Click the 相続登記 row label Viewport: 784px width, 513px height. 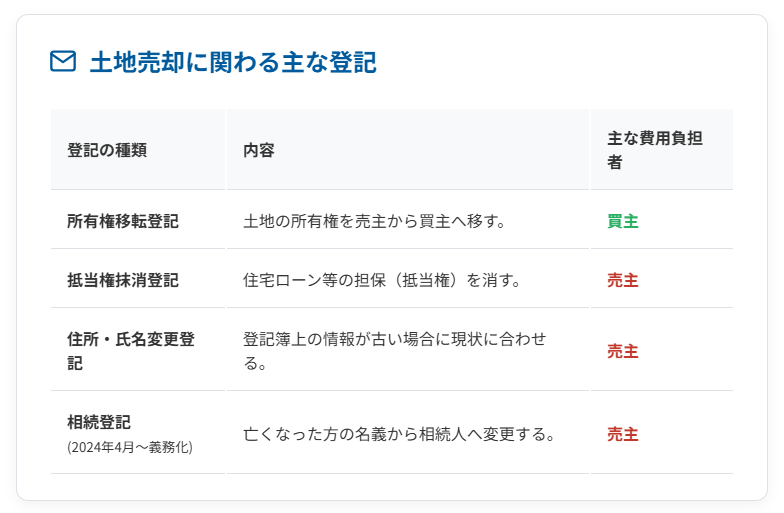99,422
